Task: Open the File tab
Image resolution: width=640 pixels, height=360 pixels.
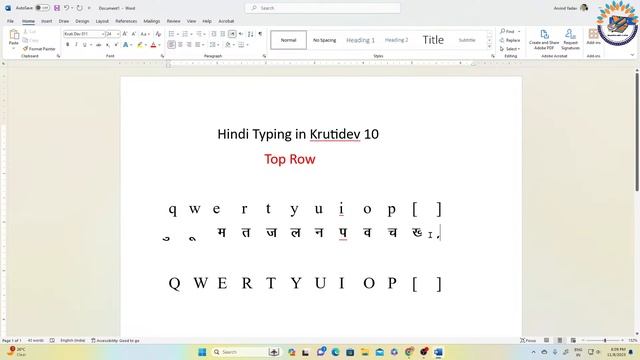Action: (10, 21)
